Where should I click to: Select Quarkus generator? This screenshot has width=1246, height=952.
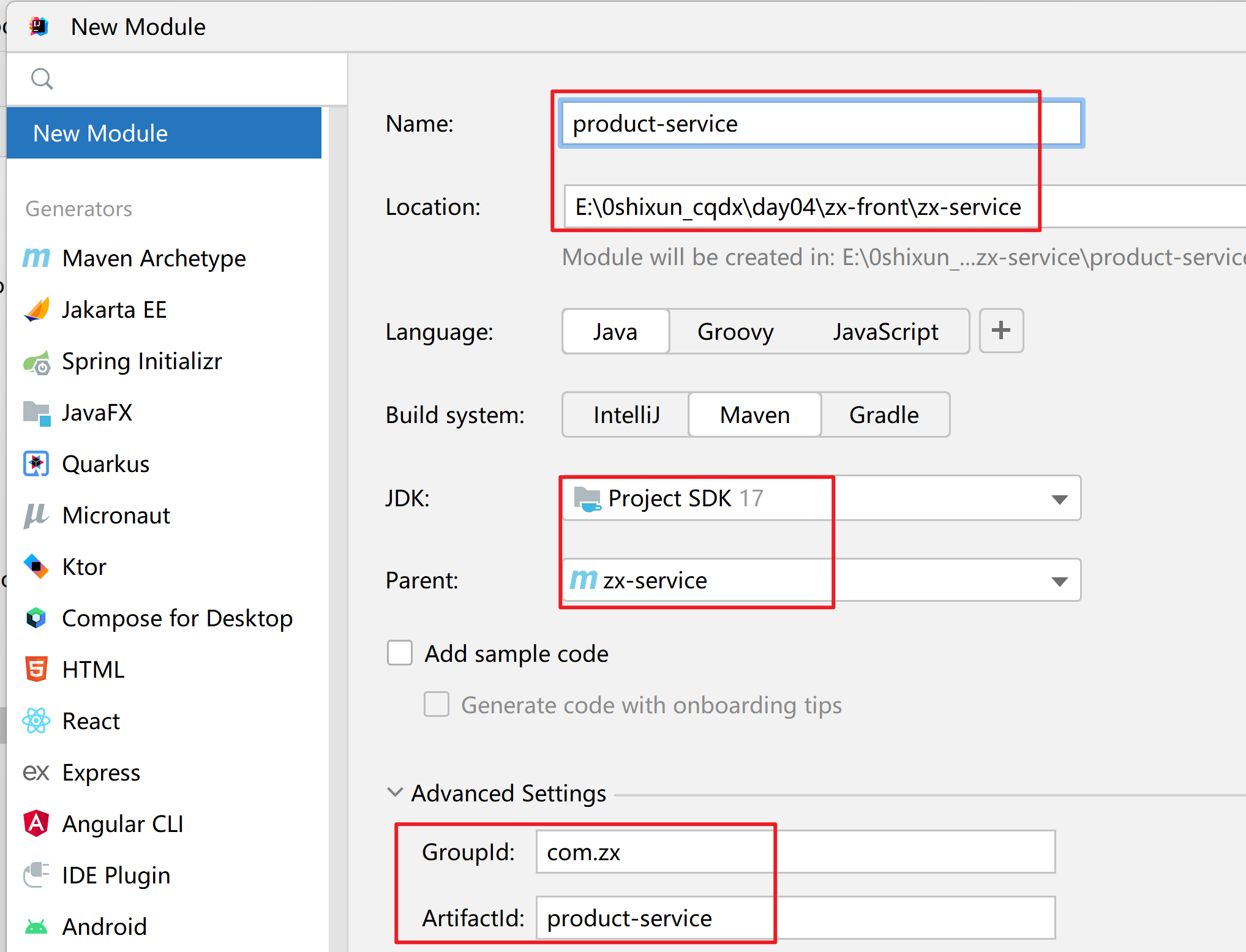click(106, 464)
